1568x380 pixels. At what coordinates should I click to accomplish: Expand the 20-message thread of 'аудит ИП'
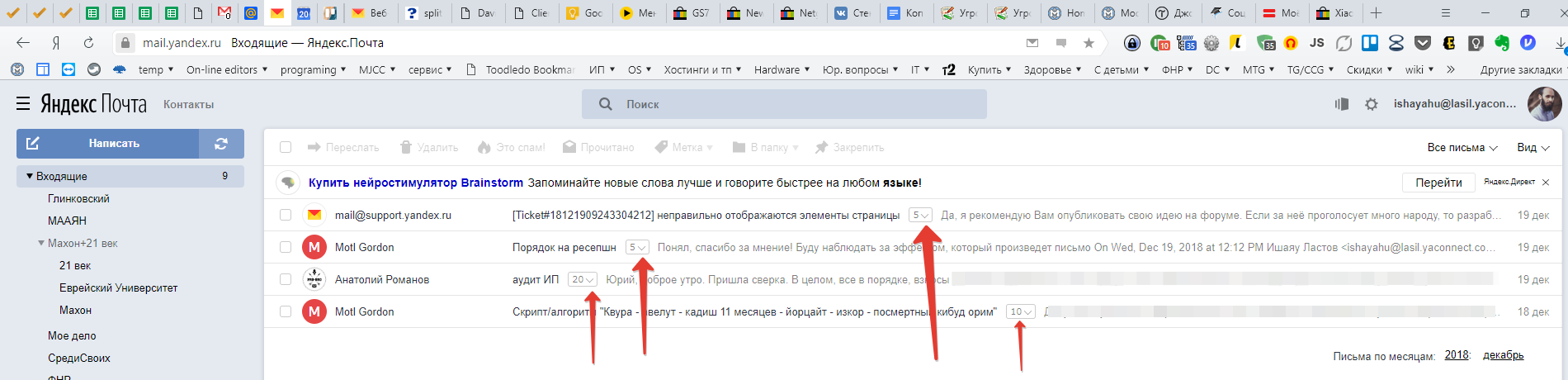point(583,279)
